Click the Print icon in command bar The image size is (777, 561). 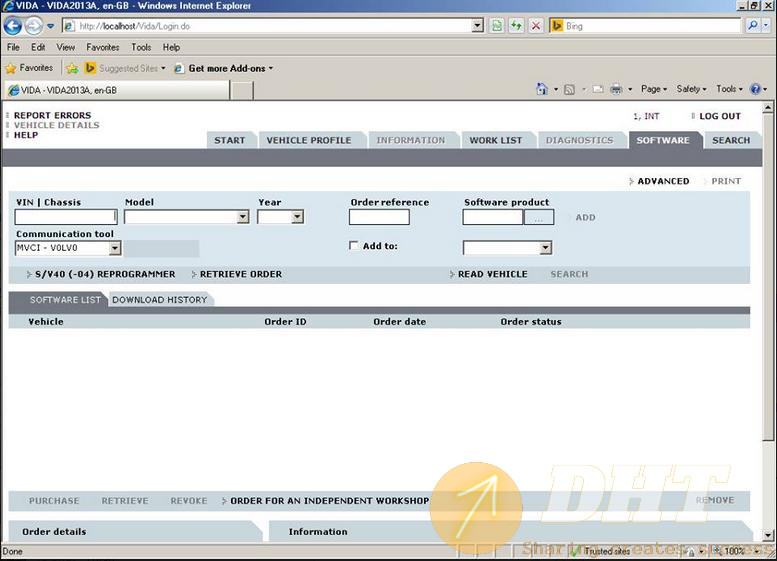pyautogui.click(x=616, y=90)
